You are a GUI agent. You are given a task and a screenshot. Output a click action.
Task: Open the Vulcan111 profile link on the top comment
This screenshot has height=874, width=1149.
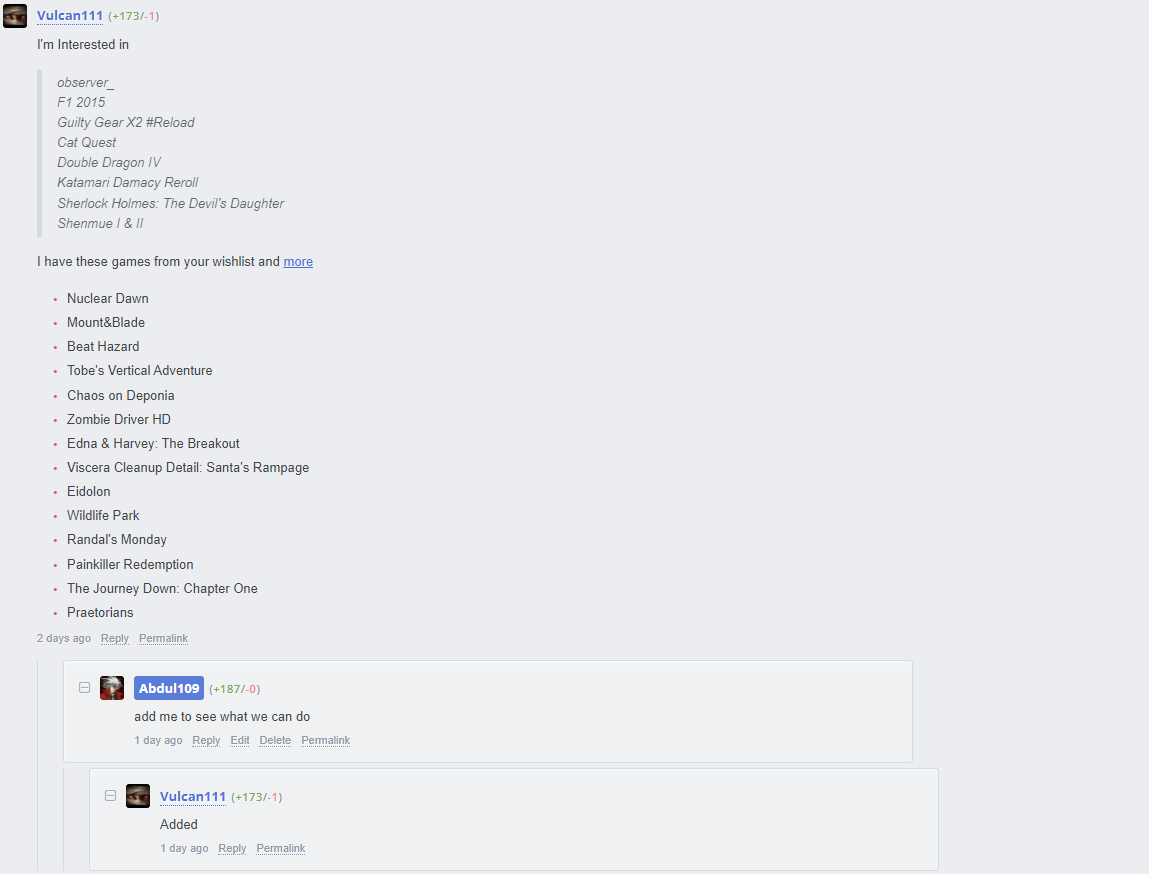coord(70,15)
